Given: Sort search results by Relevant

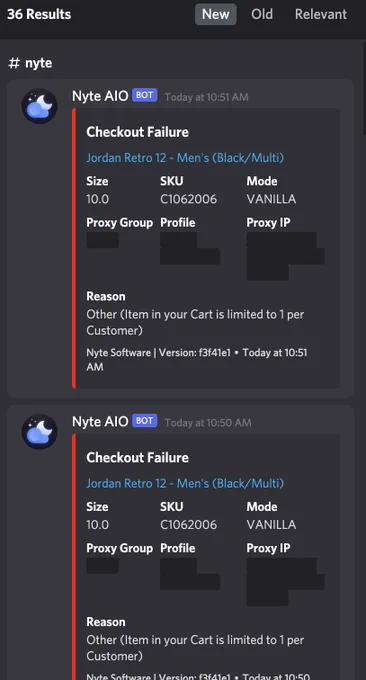Looking at the screenshot, I should [x=320, y=14].
